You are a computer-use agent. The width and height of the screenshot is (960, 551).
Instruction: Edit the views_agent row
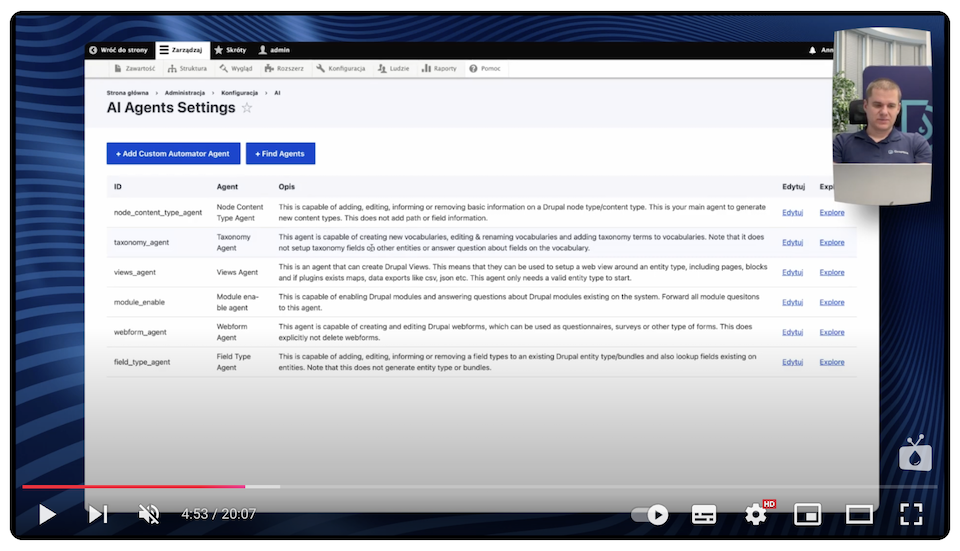pyautogui.click(x=792, y=272)
